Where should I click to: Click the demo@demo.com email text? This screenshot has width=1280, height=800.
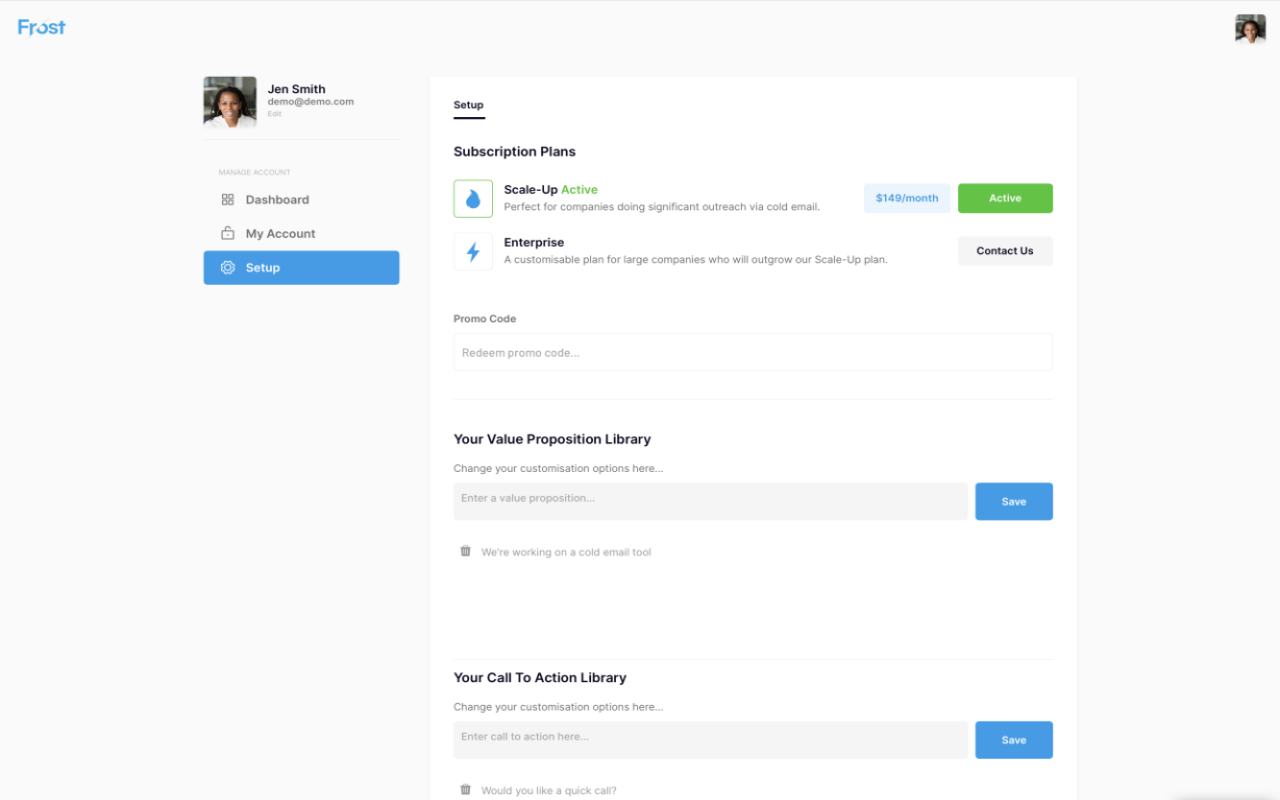point(311,101)
